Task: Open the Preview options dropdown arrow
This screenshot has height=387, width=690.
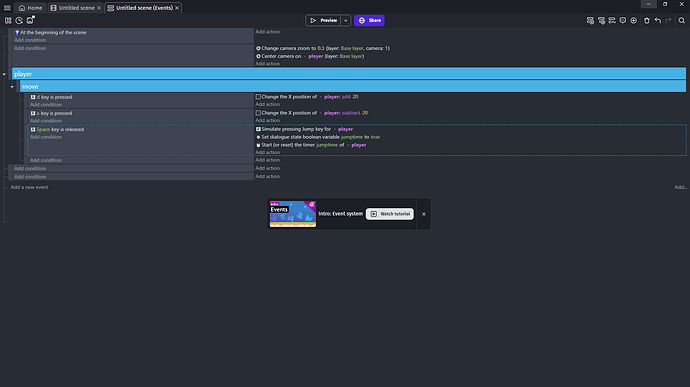Action: [345, 20]
